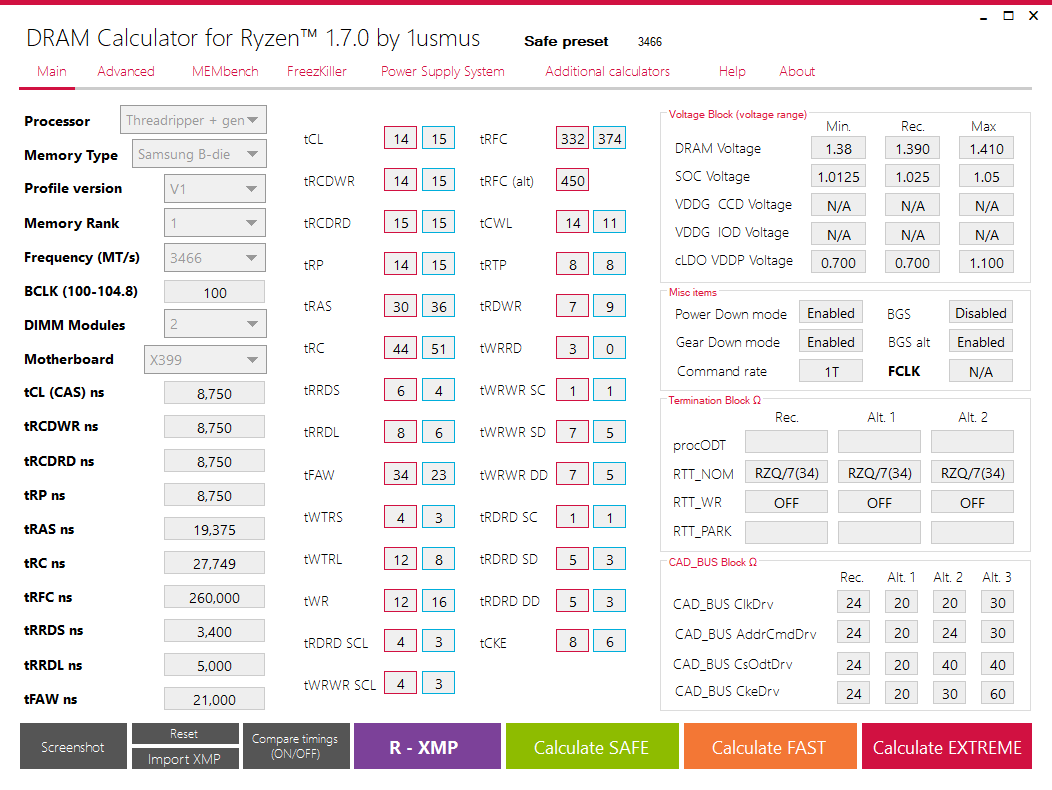Click the red tFAW value 34

(x=401, y=475)
